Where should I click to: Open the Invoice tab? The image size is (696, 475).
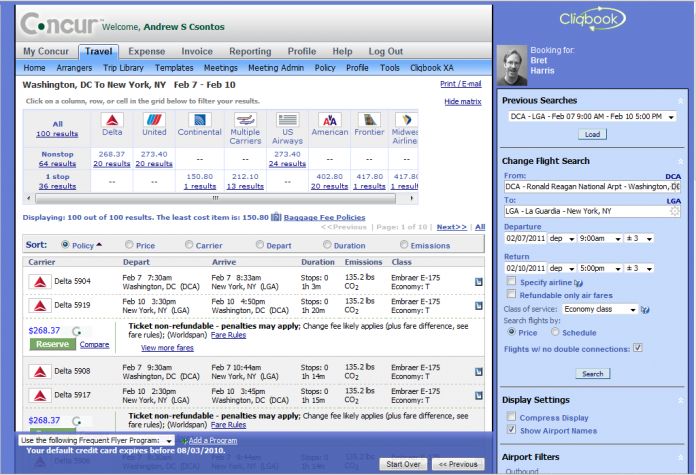[197, 51]
